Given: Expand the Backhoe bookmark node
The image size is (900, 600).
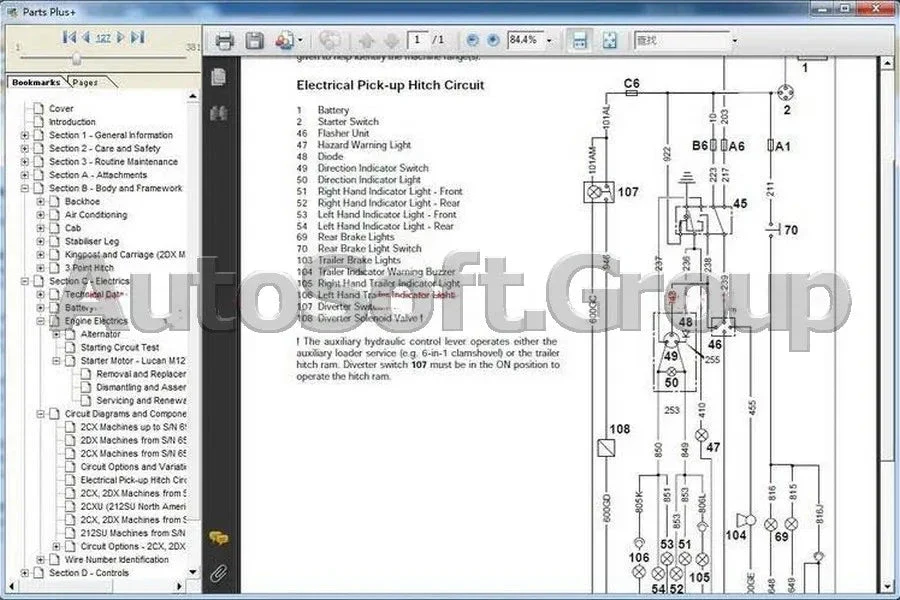Looking at the screenshot, I should tap(41, 202).
